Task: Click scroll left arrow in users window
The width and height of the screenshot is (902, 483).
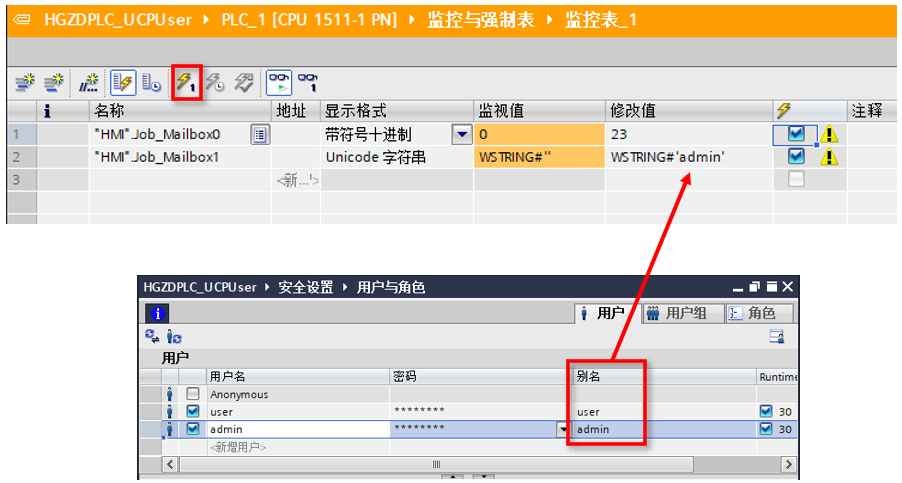Action: tap(170, 464)
